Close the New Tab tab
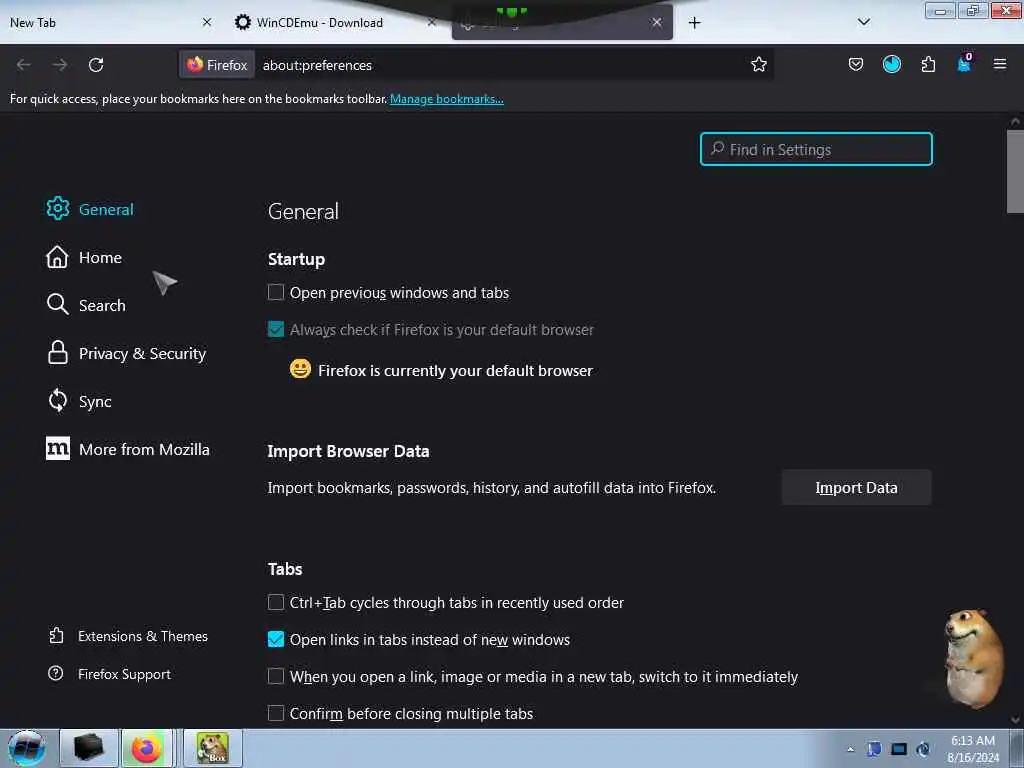1024x768 pixels. (207, 22)
